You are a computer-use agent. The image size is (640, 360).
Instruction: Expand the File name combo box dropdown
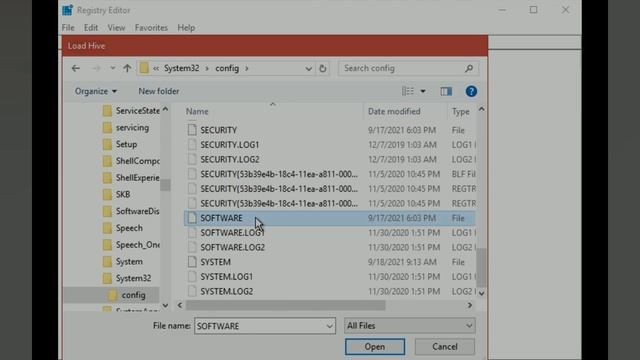[x=329, y=326]
